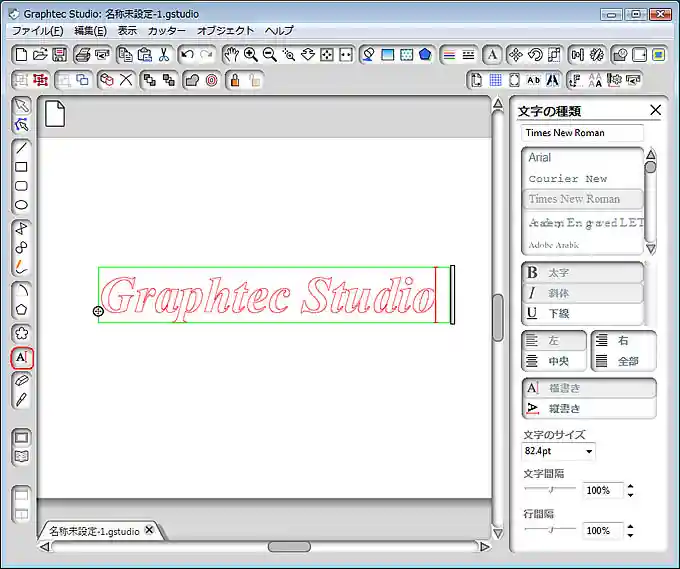This screenshot has width=680, height=569.
Task: Click the vertical canvas scrollbar thumb
Action: [x=498, y=317]
